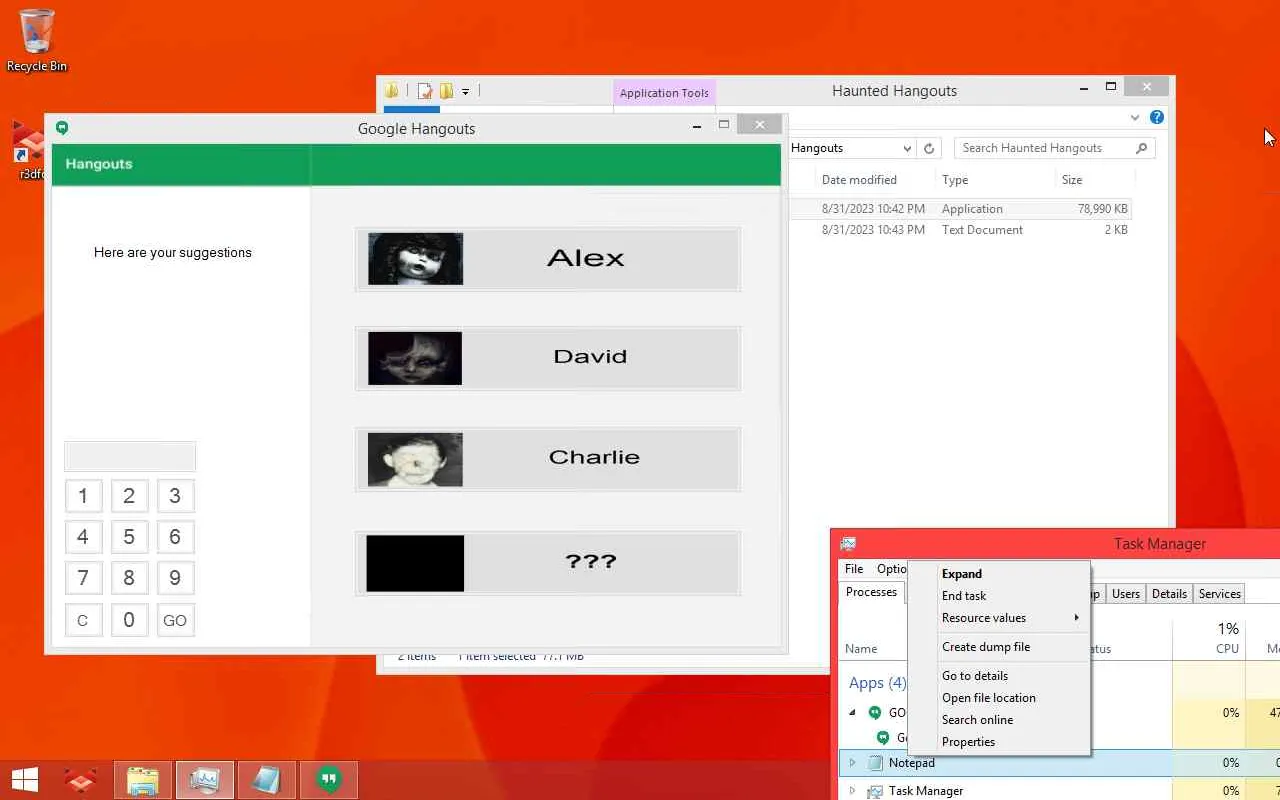Click the Properties quick access icon in Explorer
The width and height of the screenshot is (1280, 800).
point(425,91)
